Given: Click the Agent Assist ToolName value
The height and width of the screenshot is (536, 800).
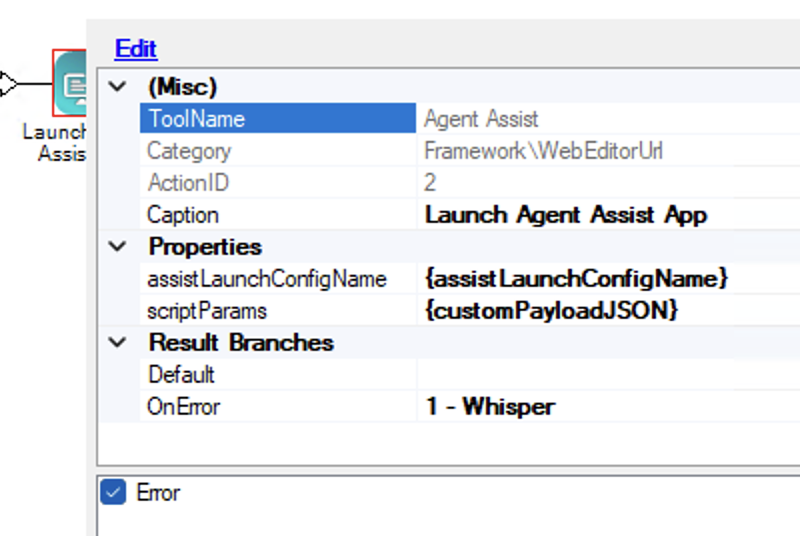Looking at the screenshot, I should [x=481, y=119].
